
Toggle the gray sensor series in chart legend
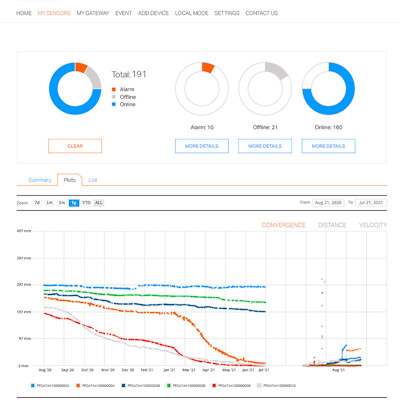pyautogui.click(x=276, y=386)
